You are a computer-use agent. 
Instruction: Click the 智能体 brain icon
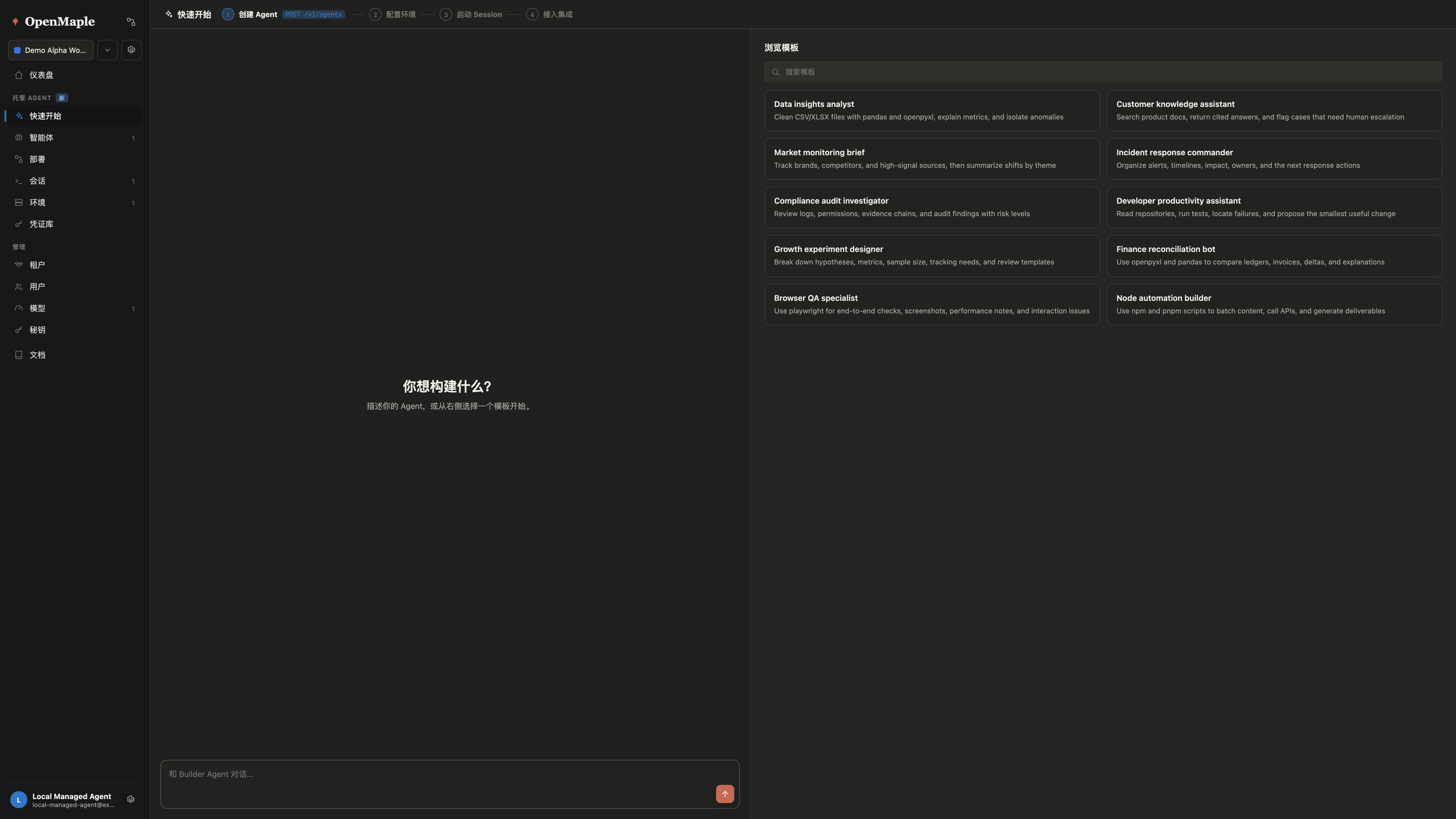click(19, 137)
